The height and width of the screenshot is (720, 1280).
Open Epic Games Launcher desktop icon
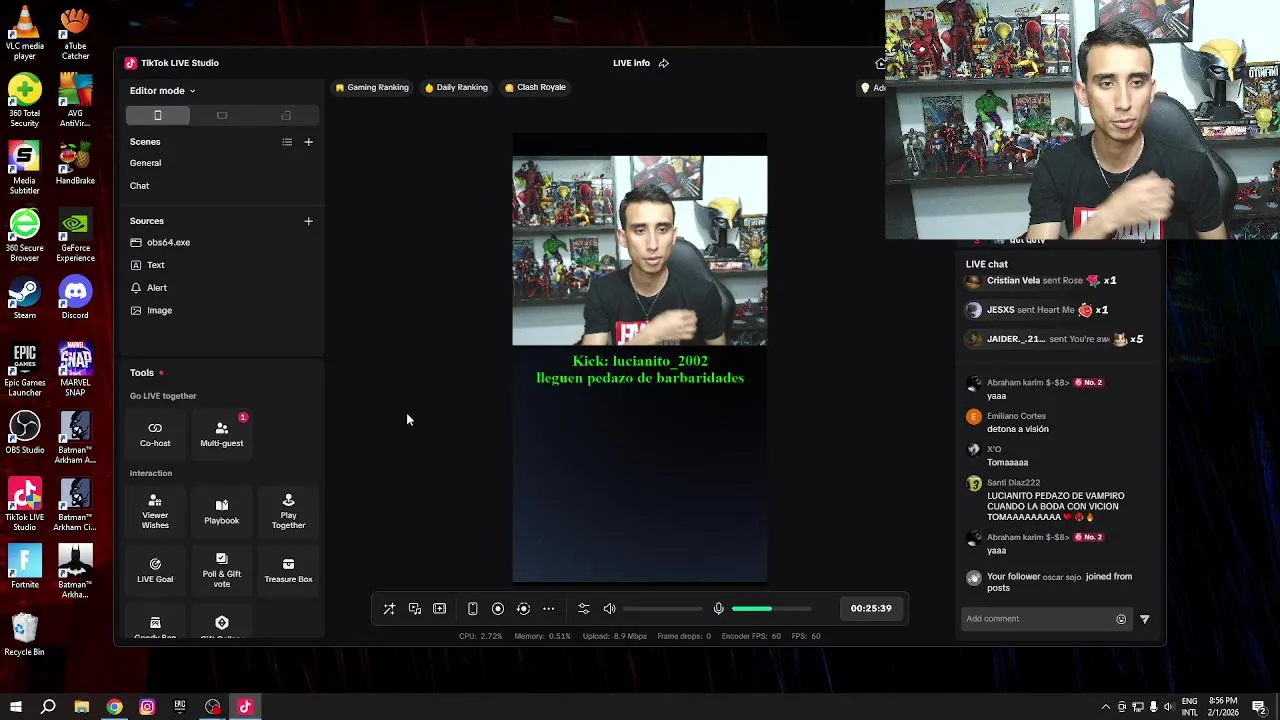click(x=24, y=370)
